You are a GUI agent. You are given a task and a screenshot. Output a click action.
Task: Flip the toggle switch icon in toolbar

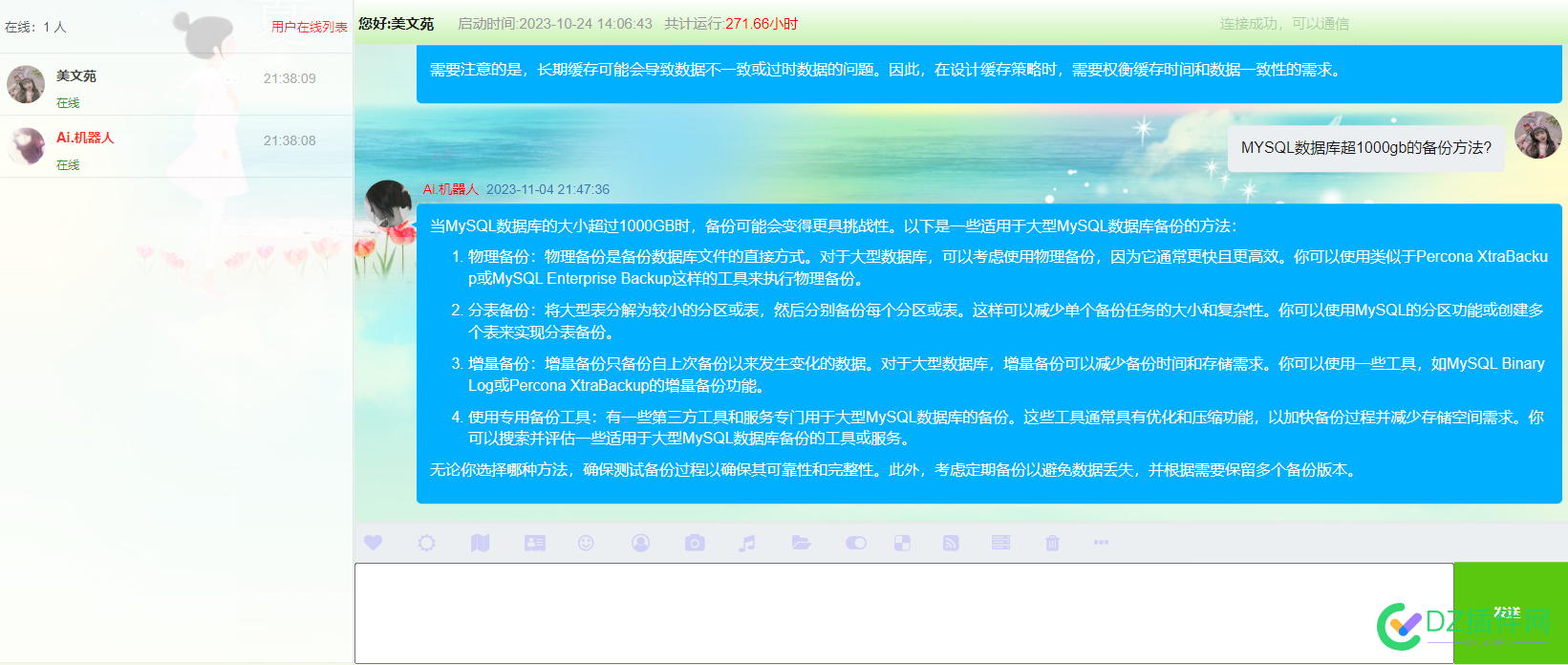coord(855,543)
